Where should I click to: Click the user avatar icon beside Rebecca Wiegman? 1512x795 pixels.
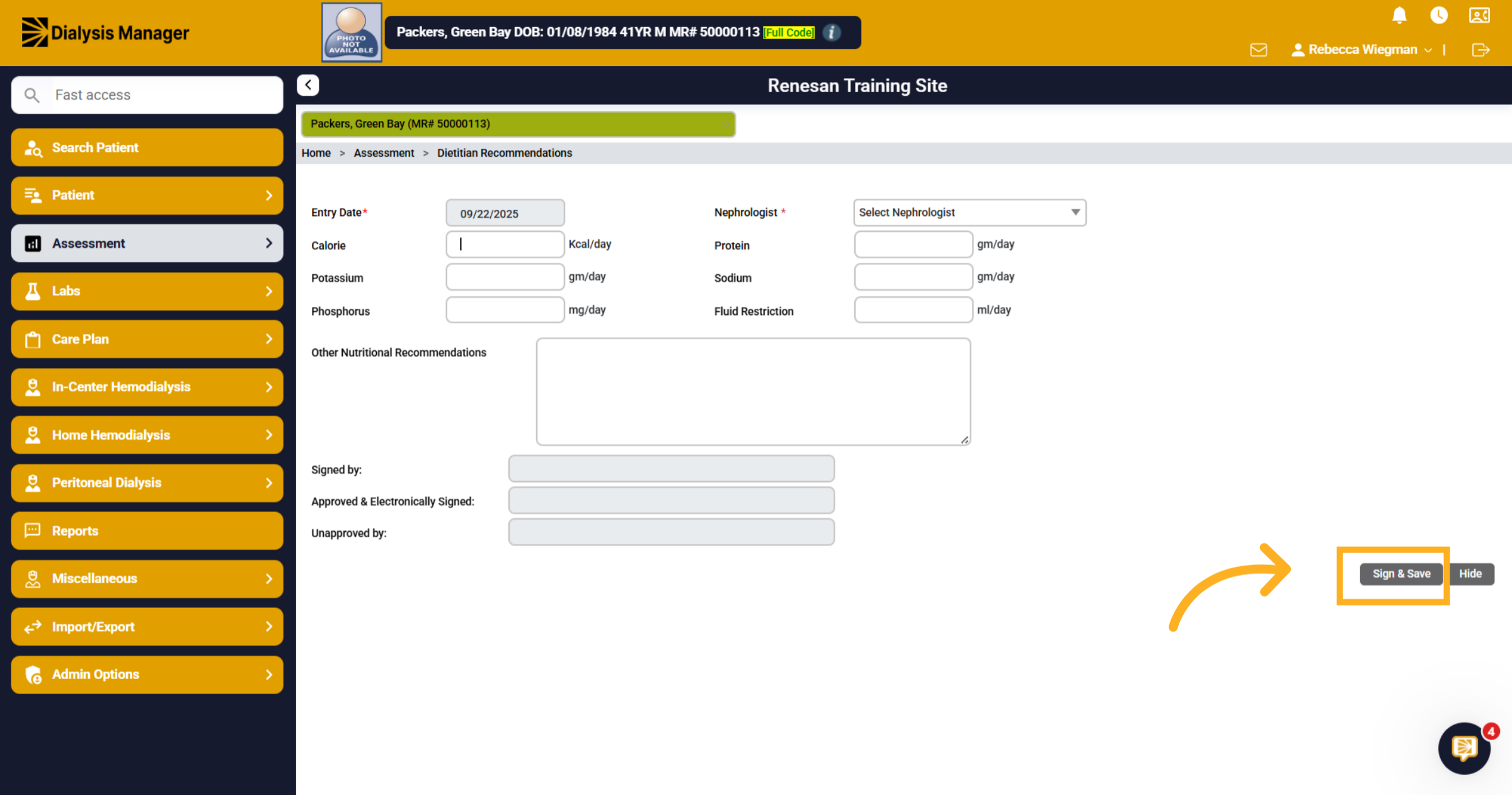1298,50
